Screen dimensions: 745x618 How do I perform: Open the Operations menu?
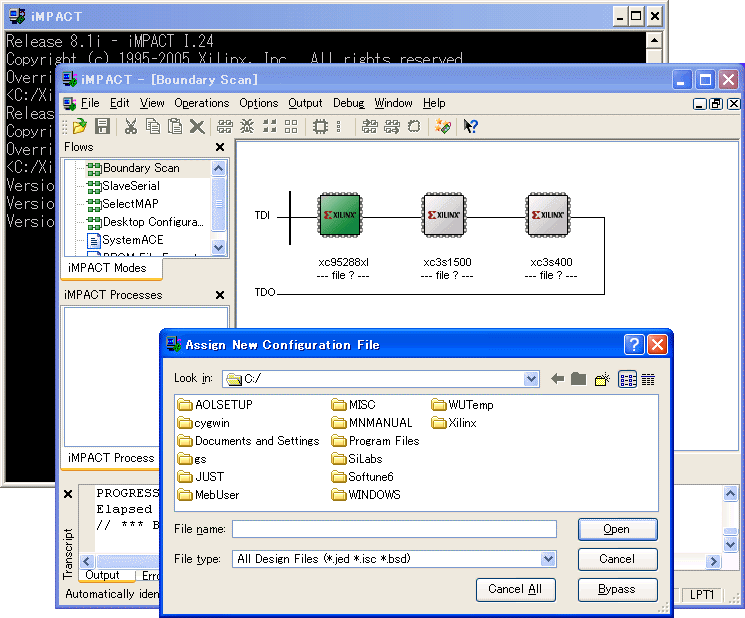201,103
